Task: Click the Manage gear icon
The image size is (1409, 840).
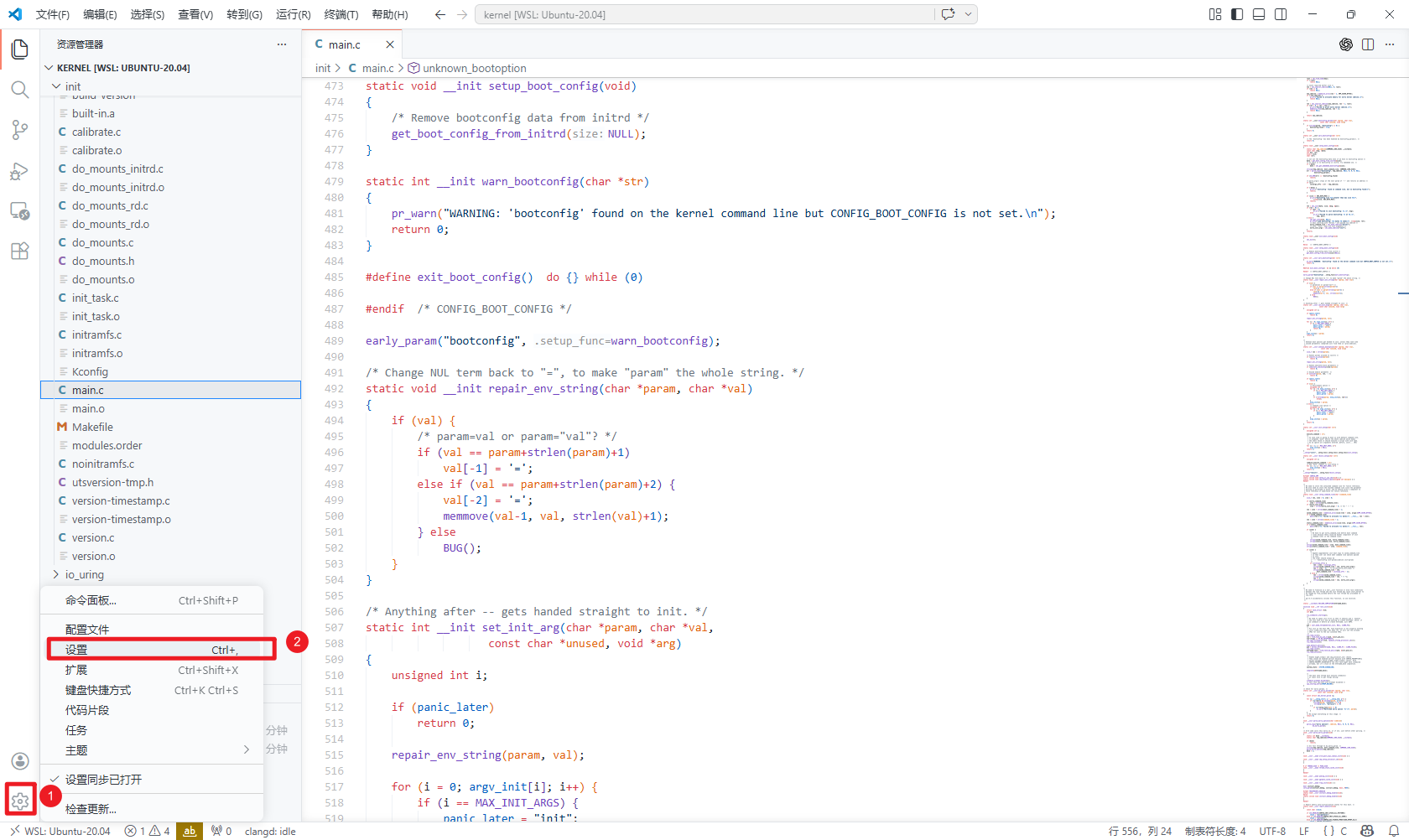Action: coord(20,801)
